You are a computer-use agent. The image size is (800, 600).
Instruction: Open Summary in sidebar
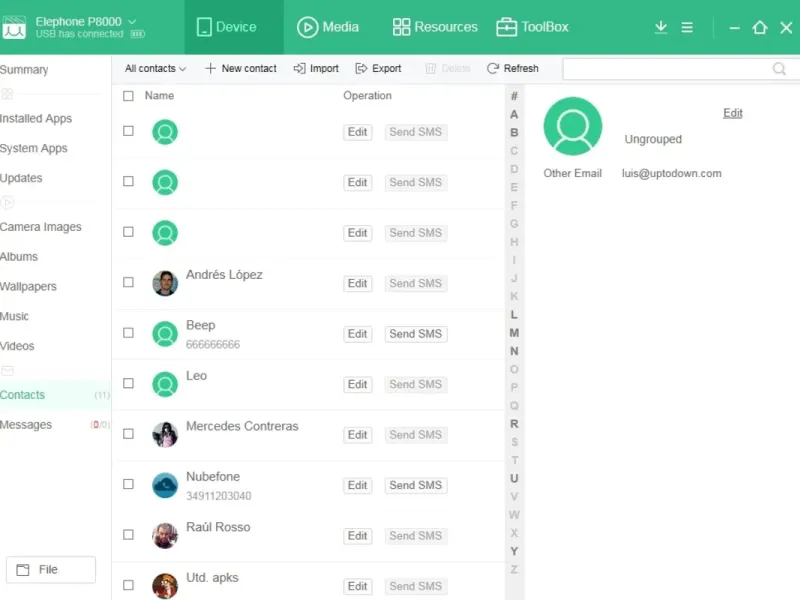24,70
